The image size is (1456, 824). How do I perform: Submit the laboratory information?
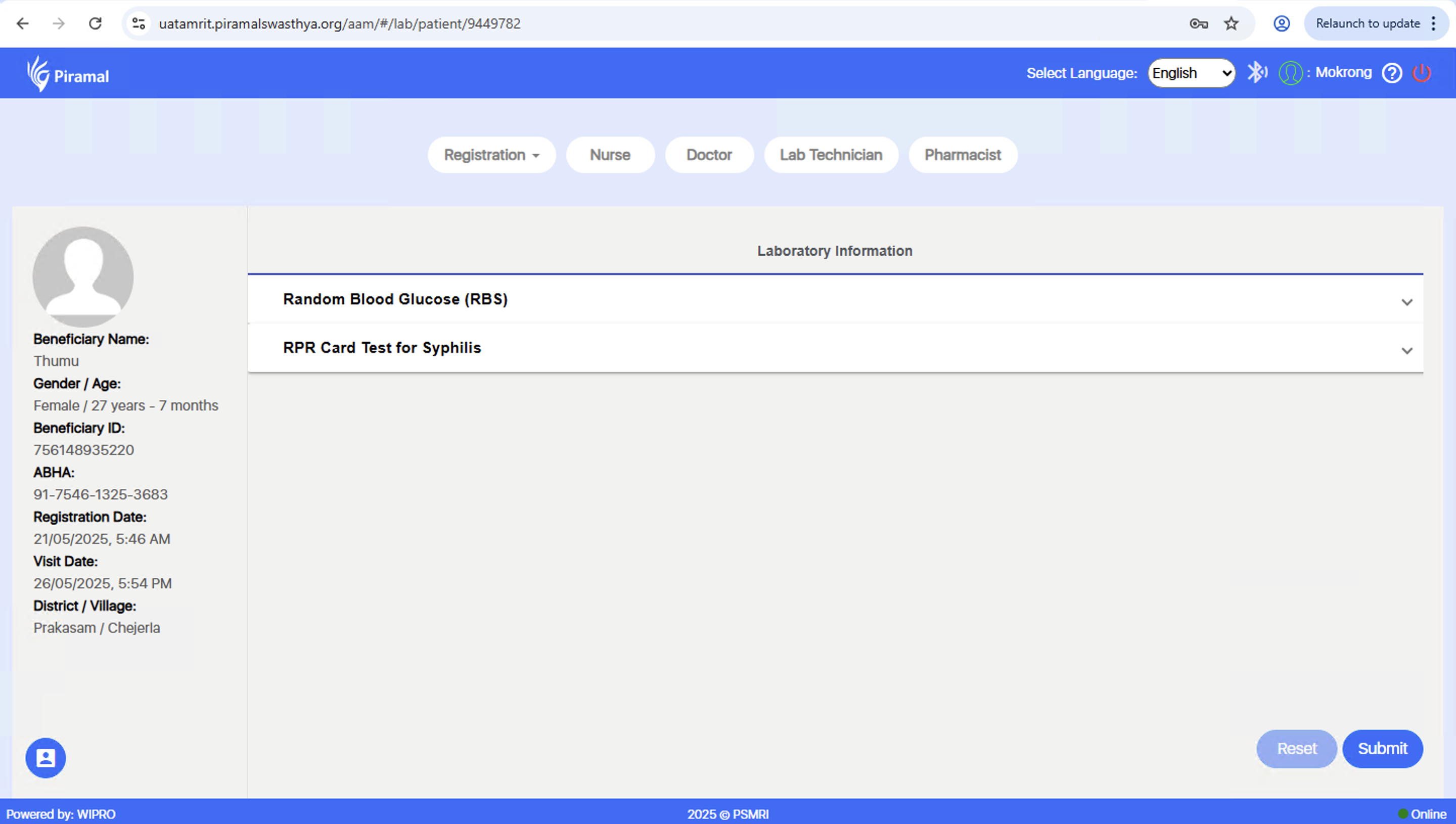[1382, 749]
